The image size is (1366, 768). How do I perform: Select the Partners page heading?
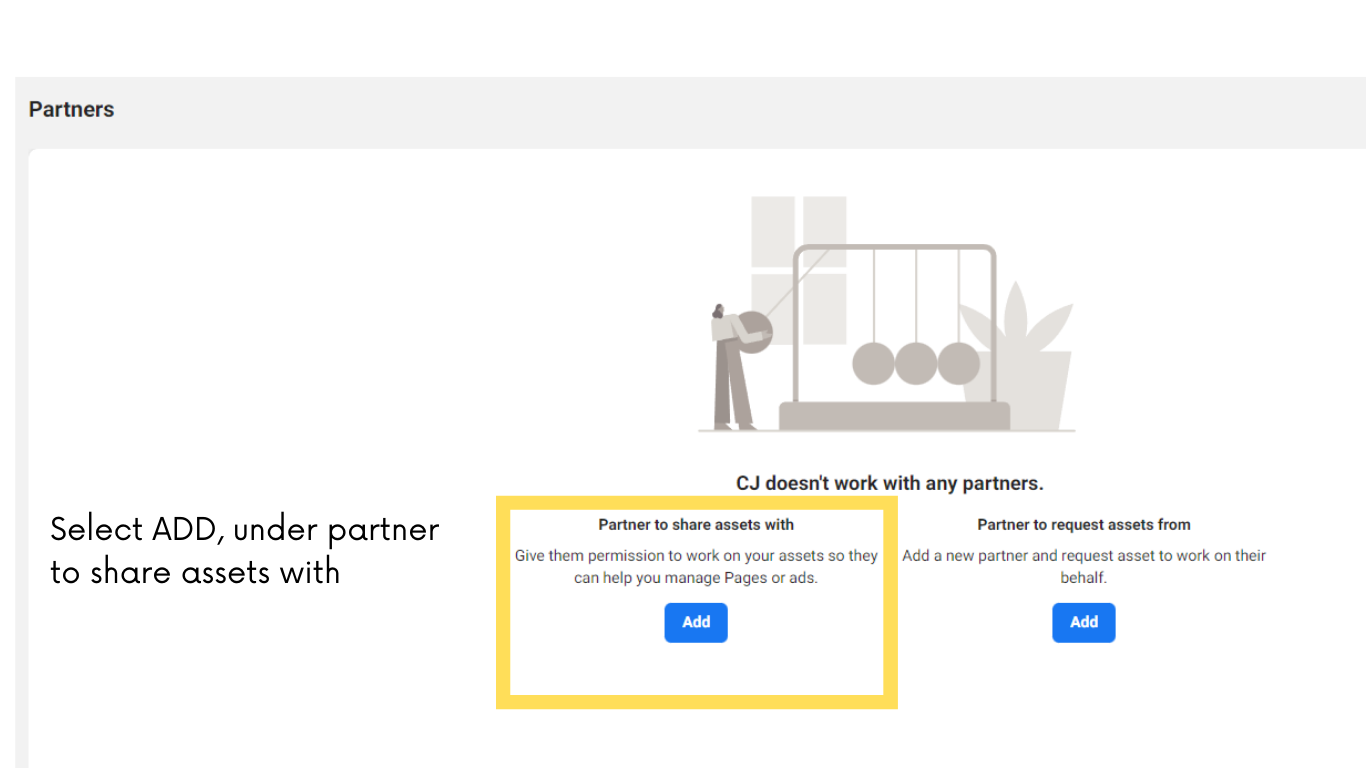pyautogui.click(x=72, y=110)
